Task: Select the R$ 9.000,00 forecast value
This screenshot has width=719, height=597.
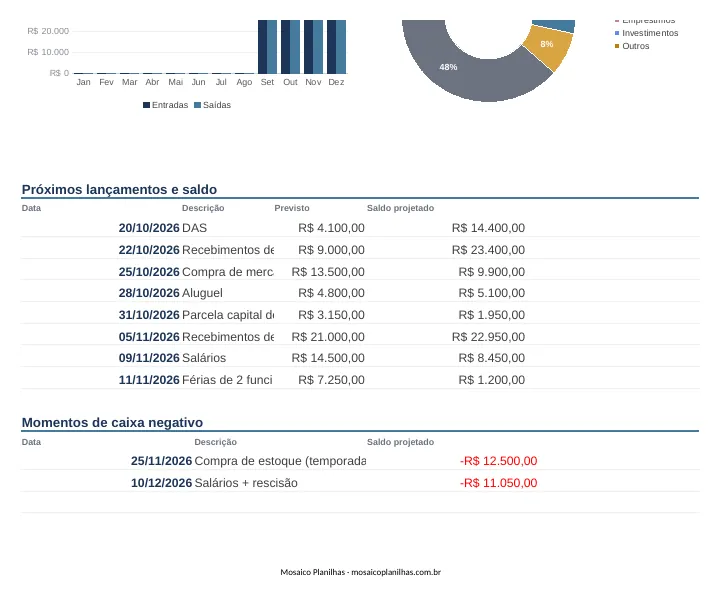Action: [x=332, y=250]
